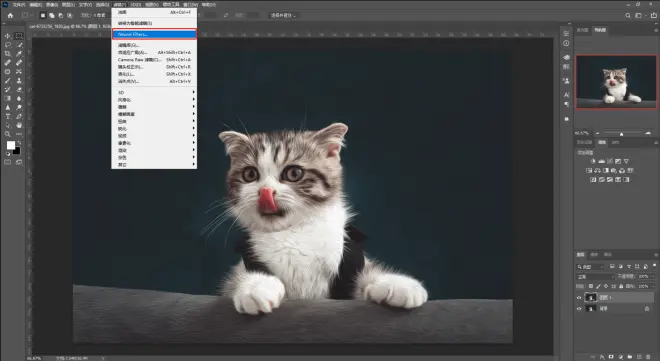The height and width of the screenshot is (361, 660).
Task: Expand the last filter submenu entry
Action: point(154,165)
